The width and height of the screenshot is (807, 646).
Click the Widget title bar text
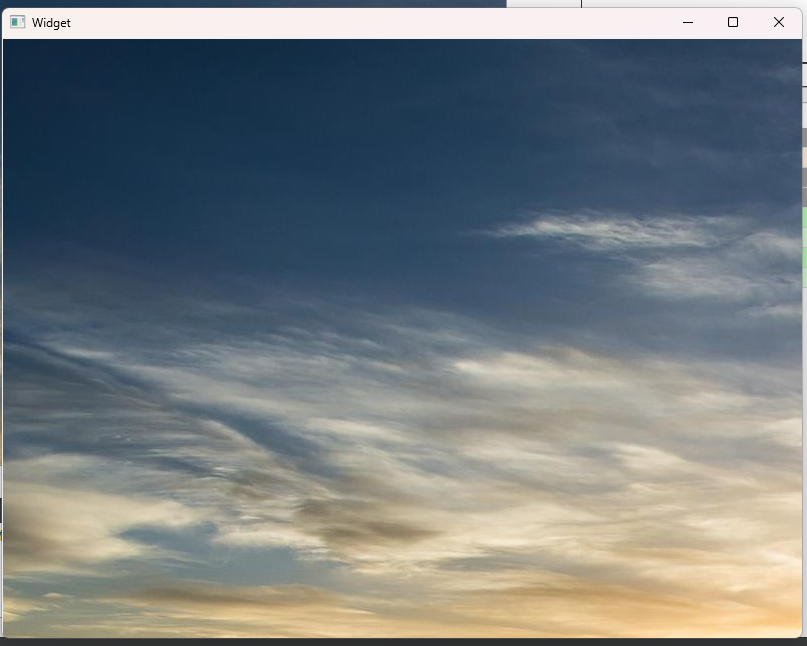pos(51,23)
